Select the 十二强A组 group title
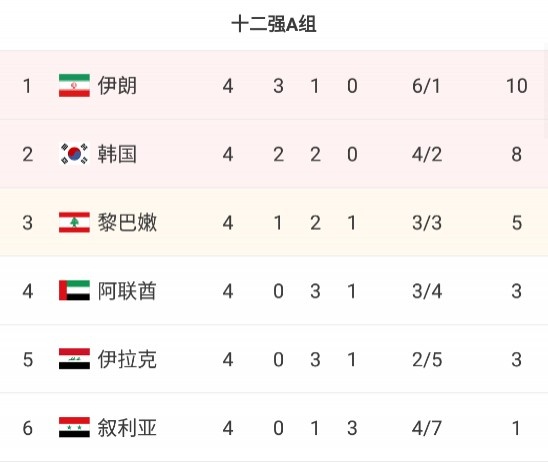 tap(274, 24)
